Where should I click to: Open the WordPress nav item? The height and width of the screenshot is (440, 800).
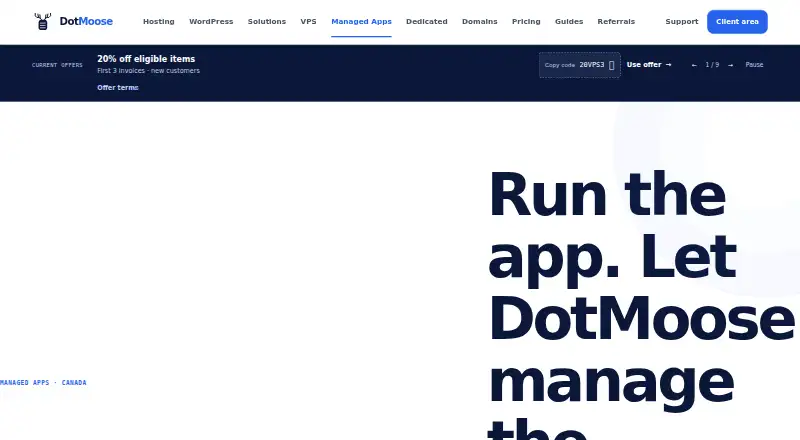[211, 21]
